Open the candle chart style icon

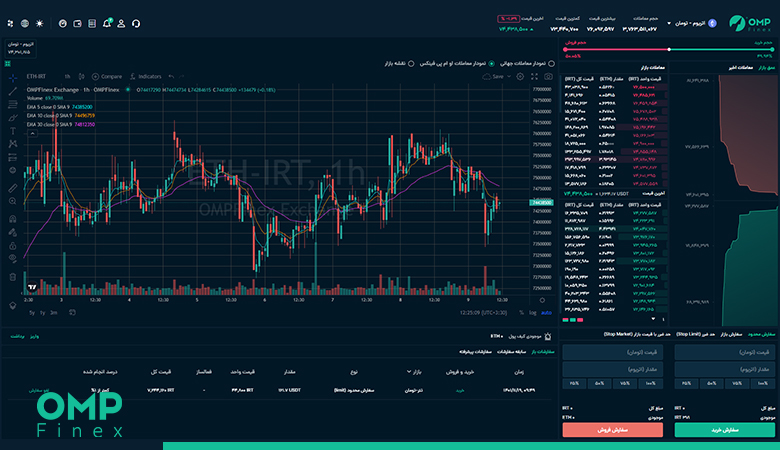(x=82, y=77)
